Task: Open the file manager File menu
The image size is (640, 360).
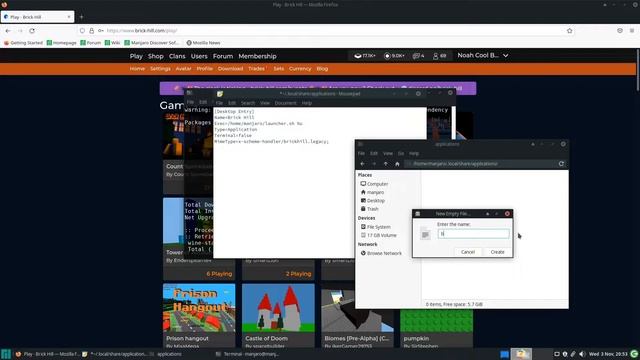Action: (361, 153)
